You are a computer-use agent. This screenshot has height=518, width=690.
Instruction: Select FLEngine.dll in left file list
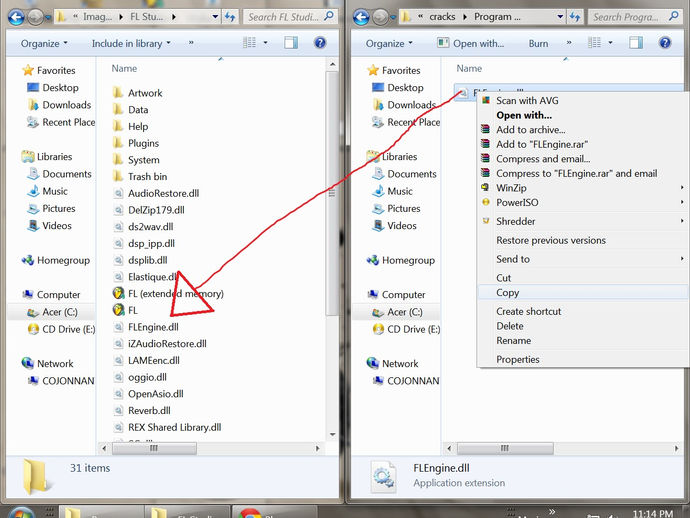click(x=146, y=327)
